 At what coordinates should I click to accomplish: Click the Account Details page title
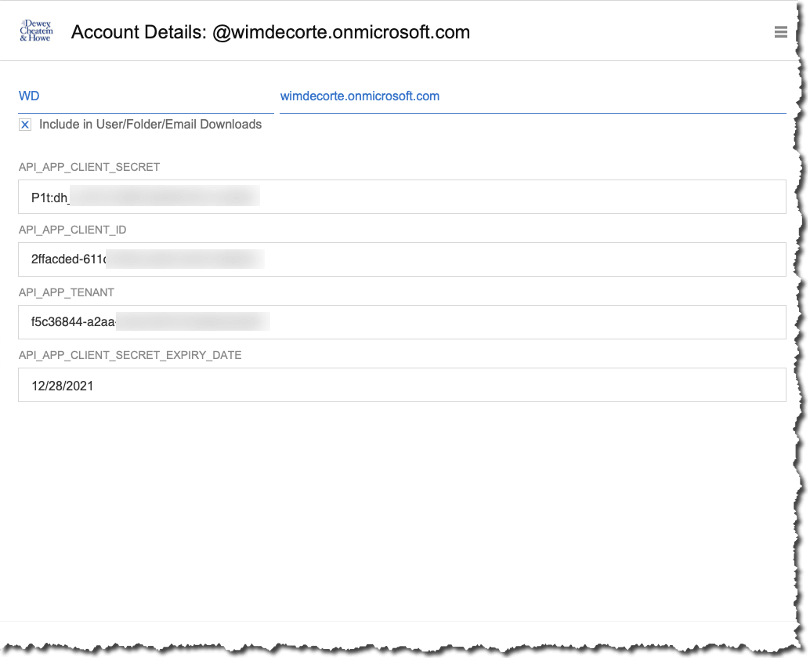(271, 32)
